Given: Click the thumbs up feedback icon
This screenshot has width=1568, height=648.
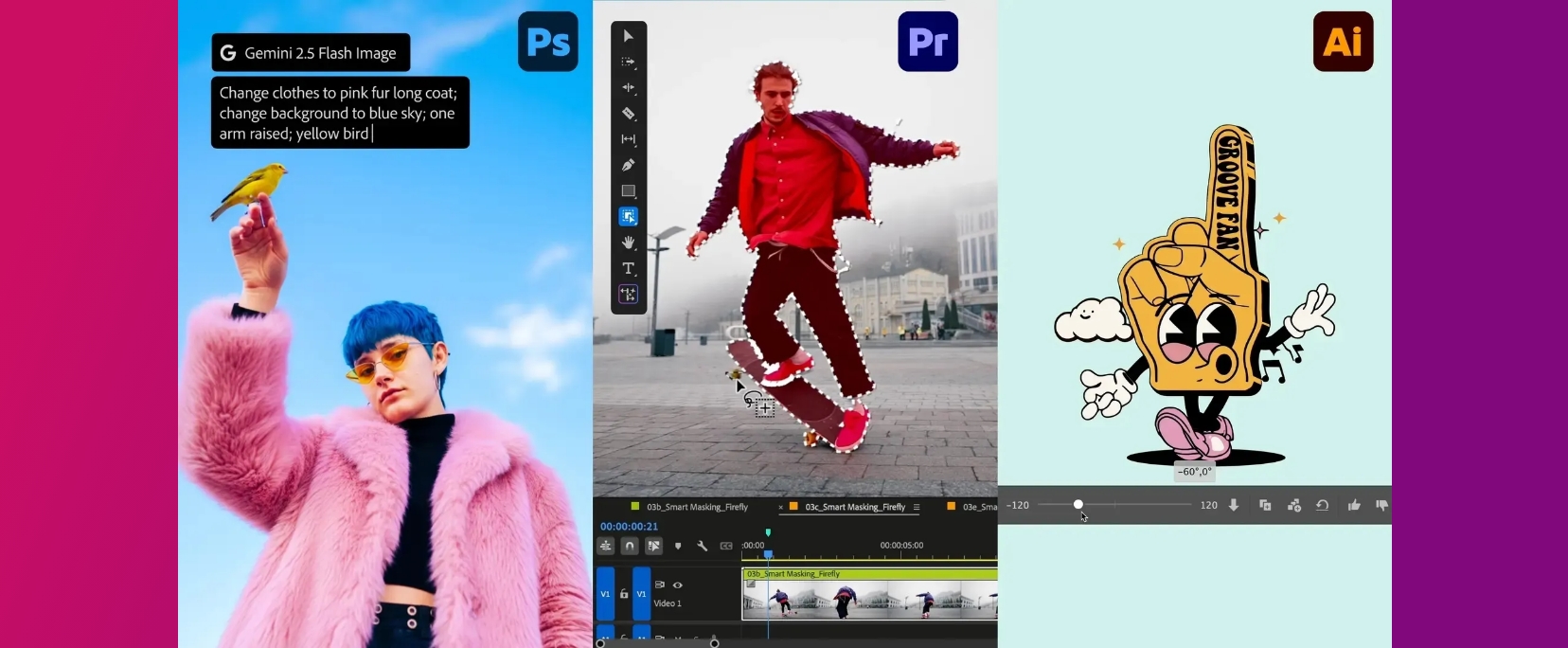Looking at the screenshot, I should click(1354, 505).
